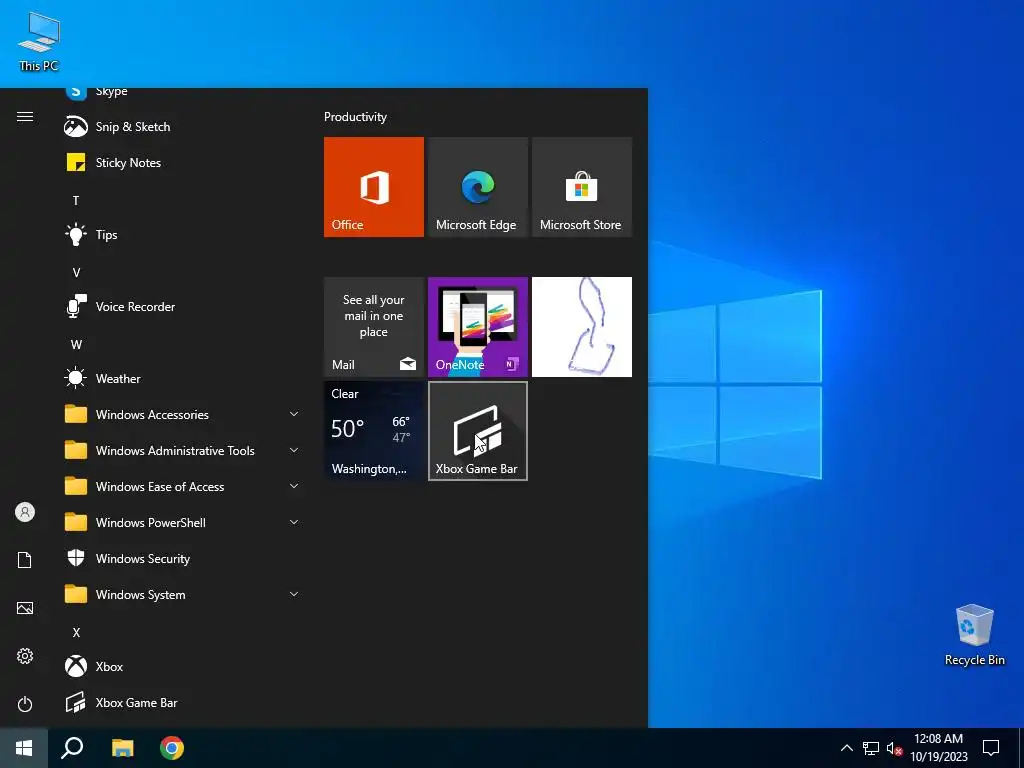The image size is (1024, 768).
Task: Open the Microsoft Store tile
Action: (x=582, y=187)
